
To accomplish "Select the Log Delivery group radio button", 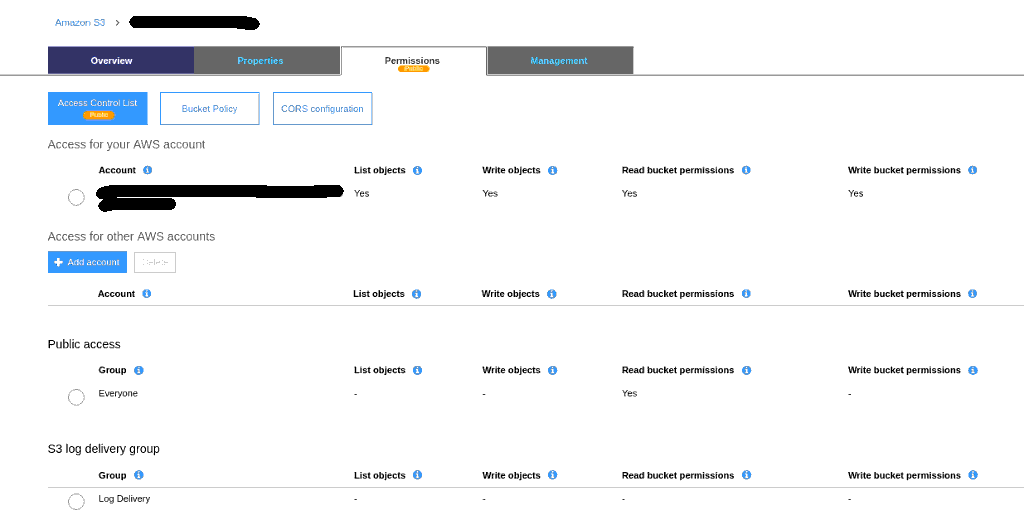I will [76, 501].
